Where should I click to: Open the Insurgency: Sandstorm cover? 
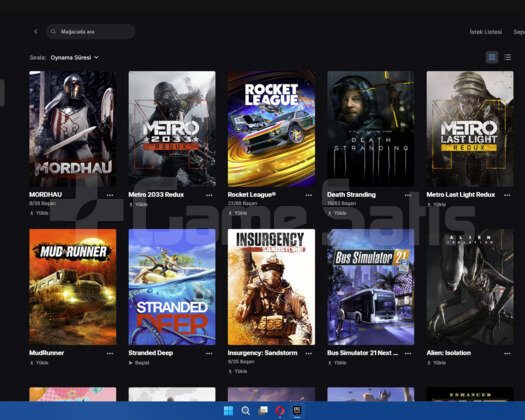(x=271, y=287)
